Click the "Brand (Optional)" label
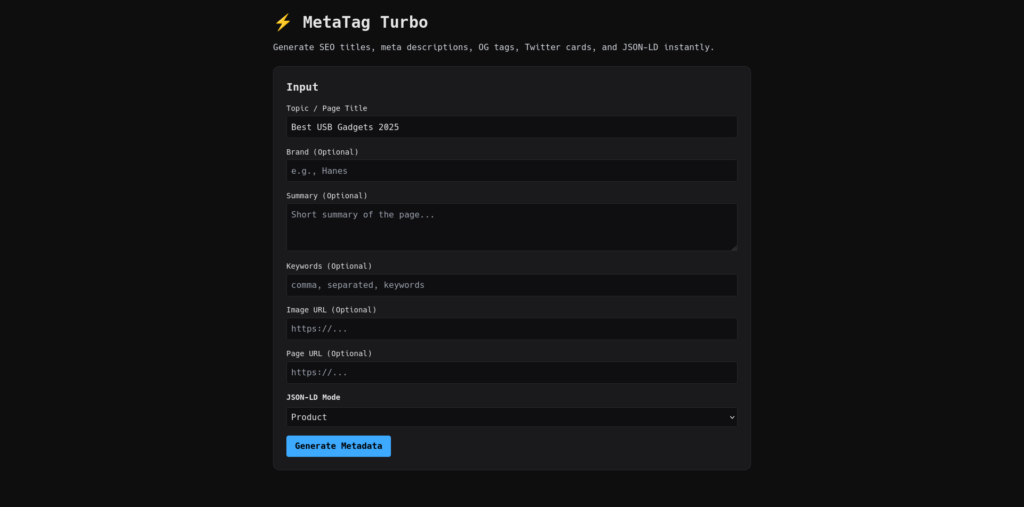This screenshot has width=1024, height=507. click(x=322, y=152)
